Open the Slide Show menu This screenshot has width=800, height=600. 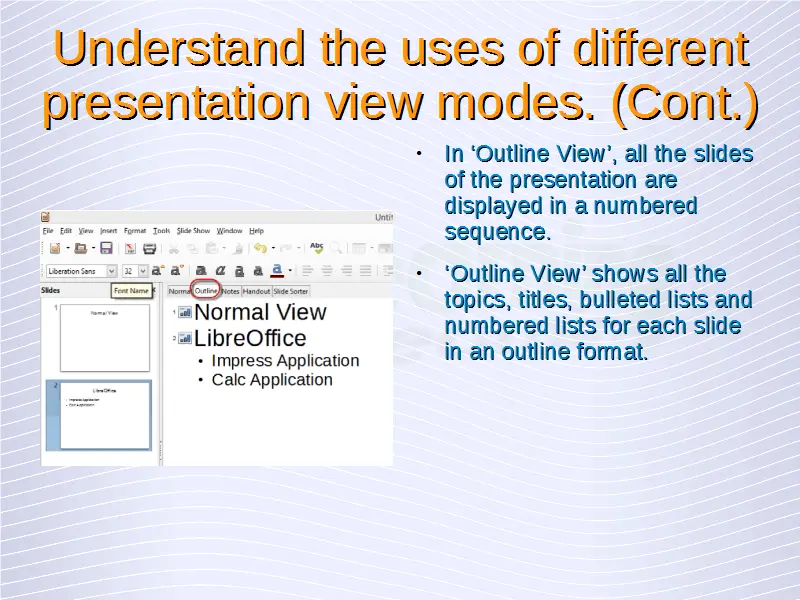(x=193, y=231)
